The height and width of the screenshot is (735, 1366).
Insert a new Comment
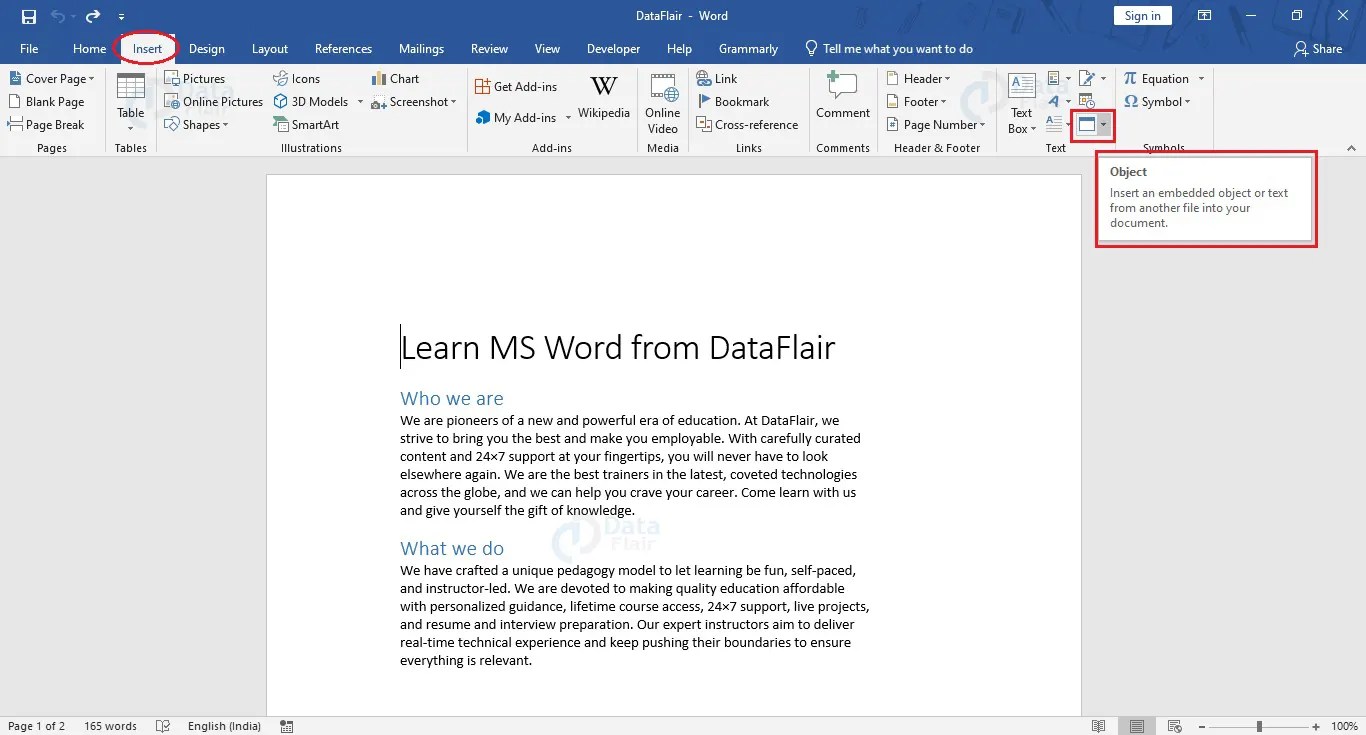pos(842,97)
